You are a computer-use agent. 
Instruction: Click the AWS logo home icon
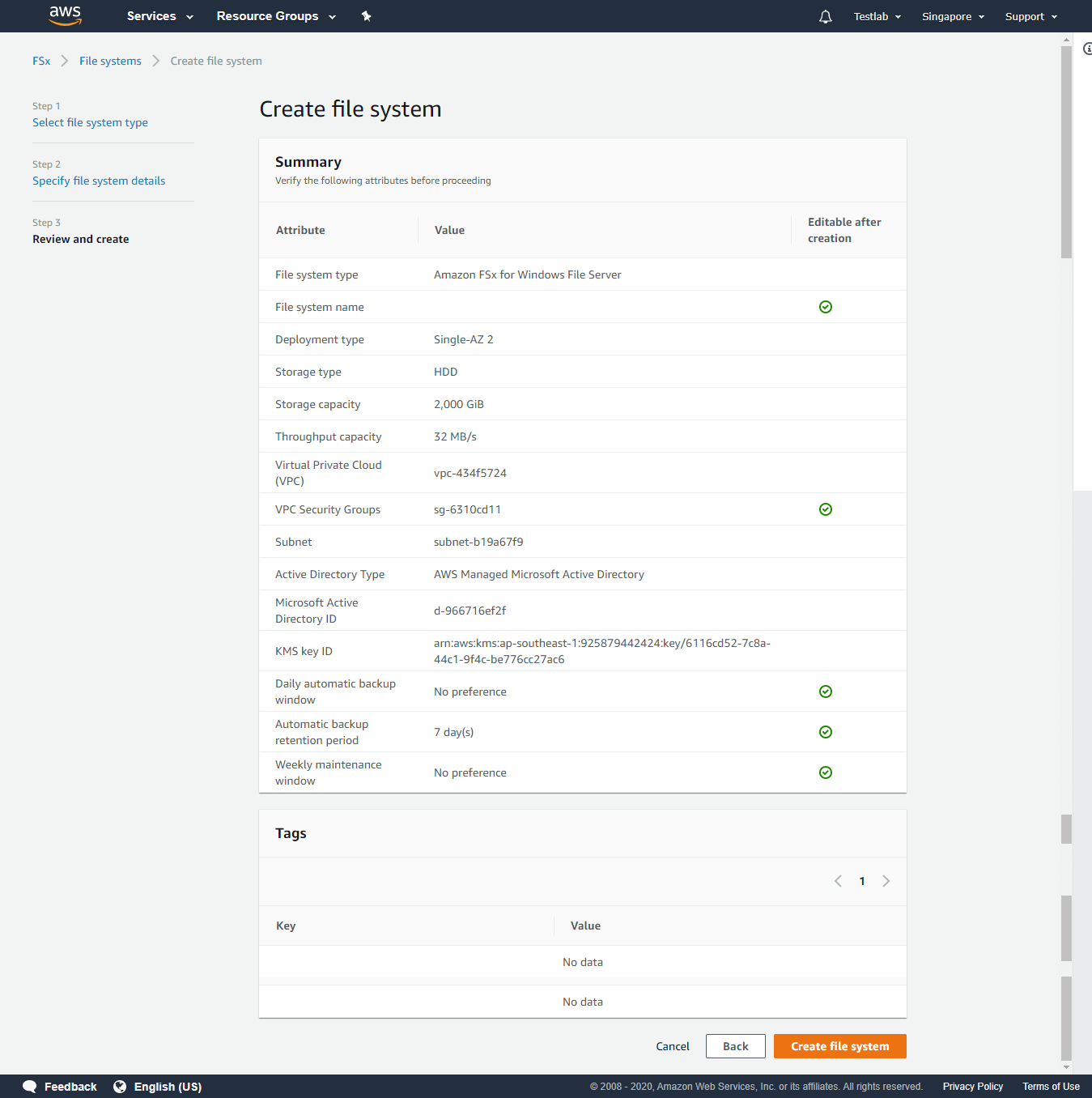coord(65,15)
